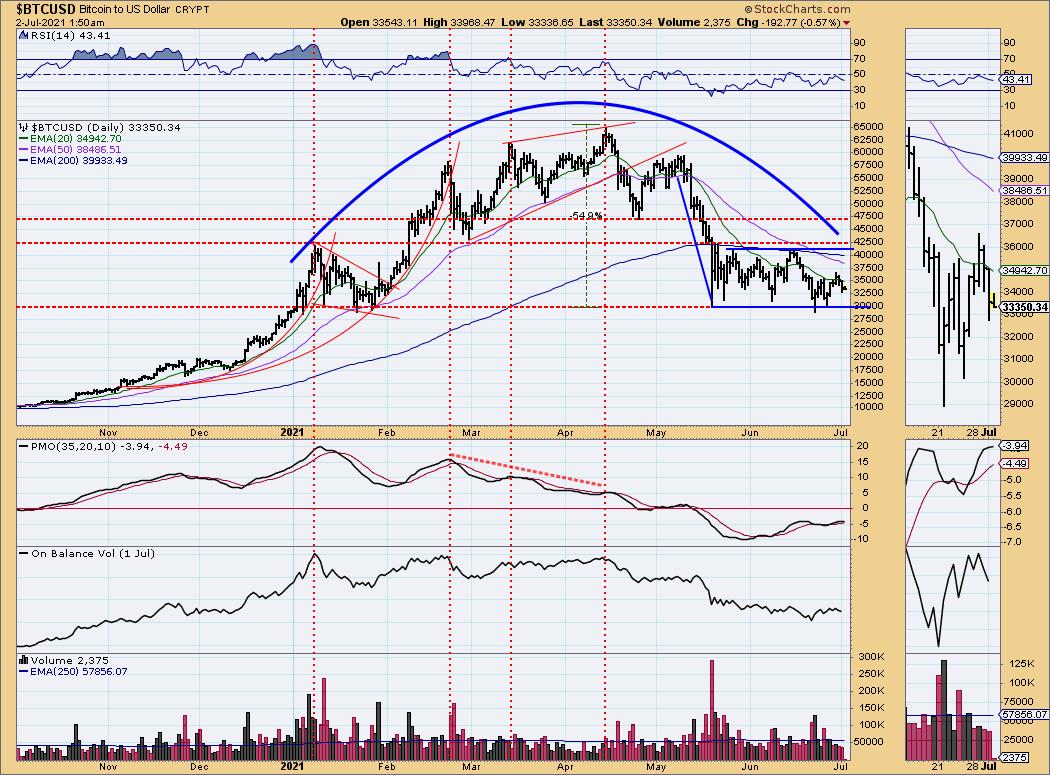Click the 41000 axis label in zoom panel

click(1019, 133)
